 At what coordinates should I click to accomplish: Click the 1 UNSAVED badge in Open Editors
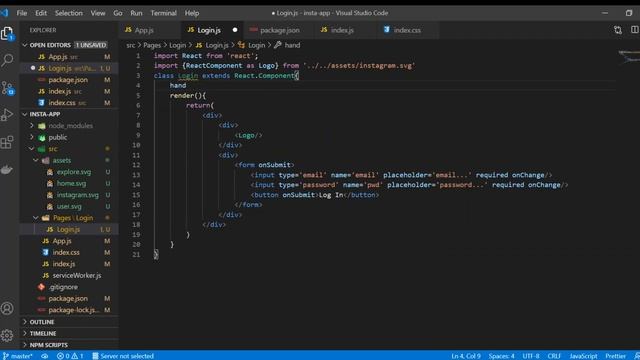[x=91, y=45]
